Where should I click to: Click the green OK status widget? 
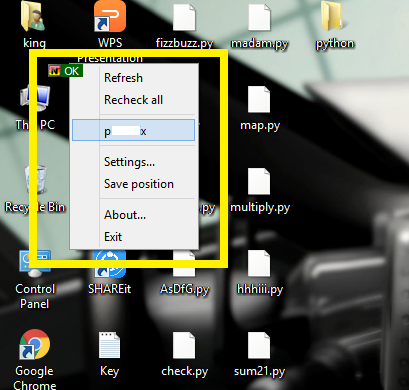66,71
